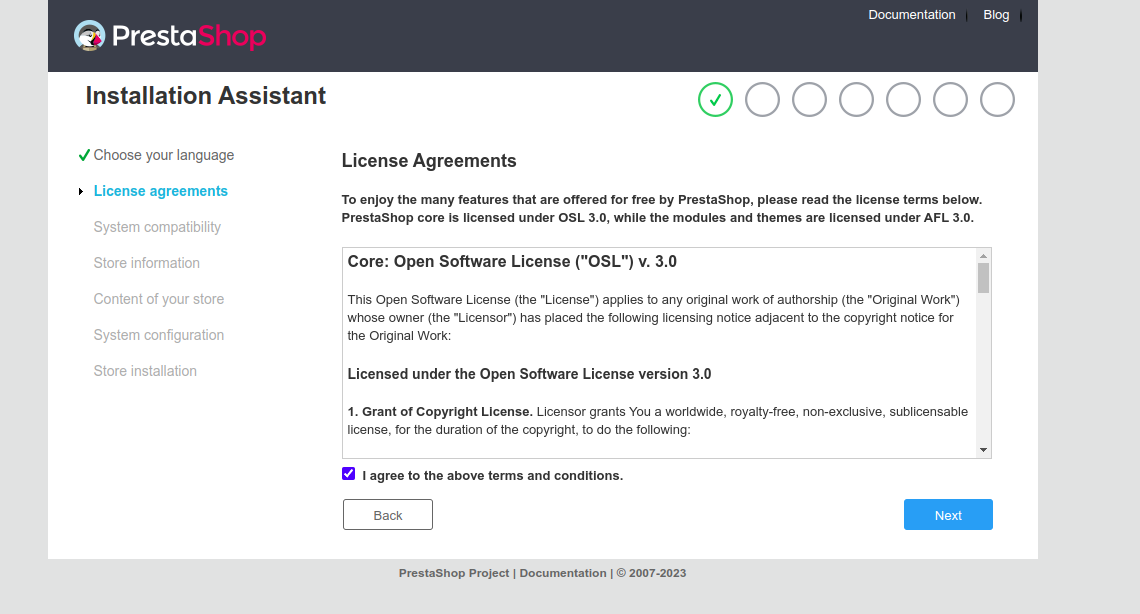Click the PrestaShop penguin logo icon
Screen dimensions: 1140x614
click(x=89, y=36)
